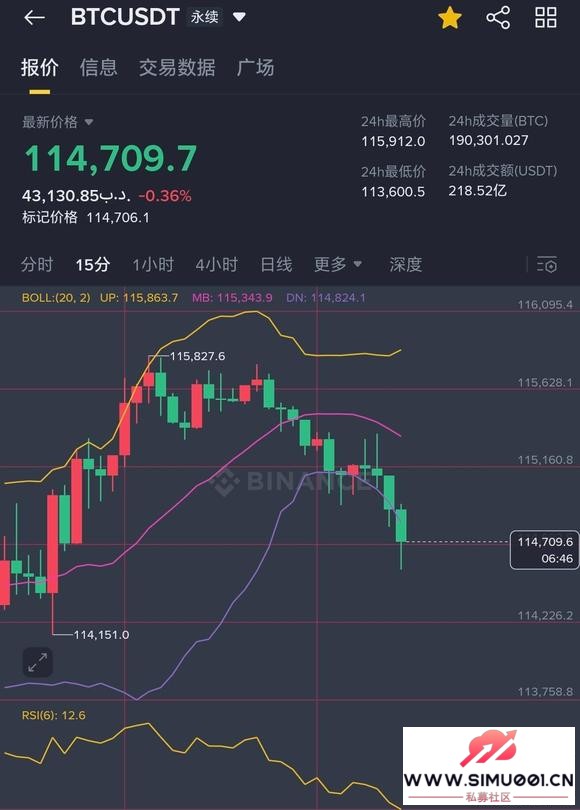580x810 pixels.
Task: Open the share icon
Action: [x=498, y=18]
